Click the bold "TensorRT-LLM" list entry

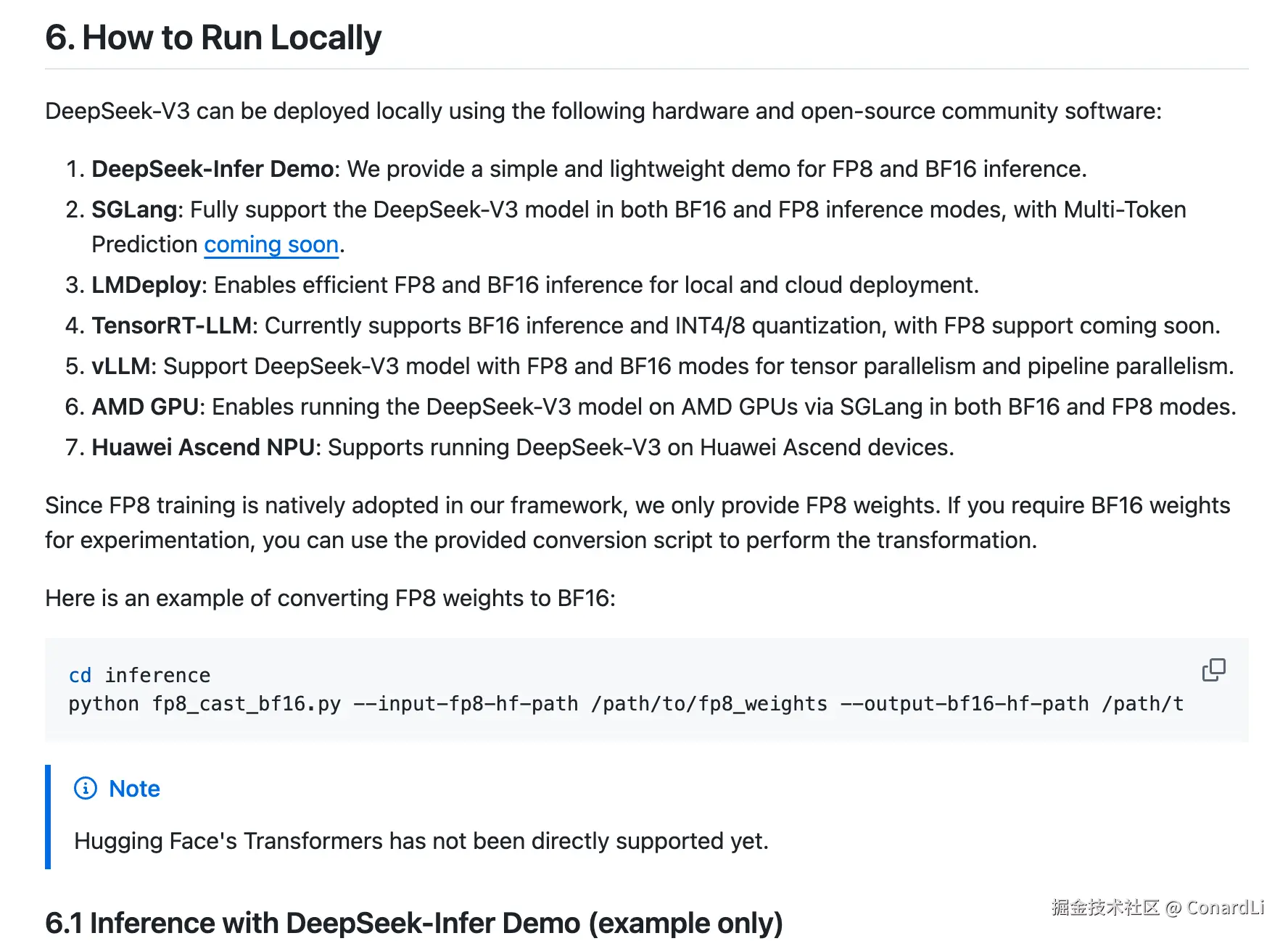pyautogui.click(x=171, y=326)
